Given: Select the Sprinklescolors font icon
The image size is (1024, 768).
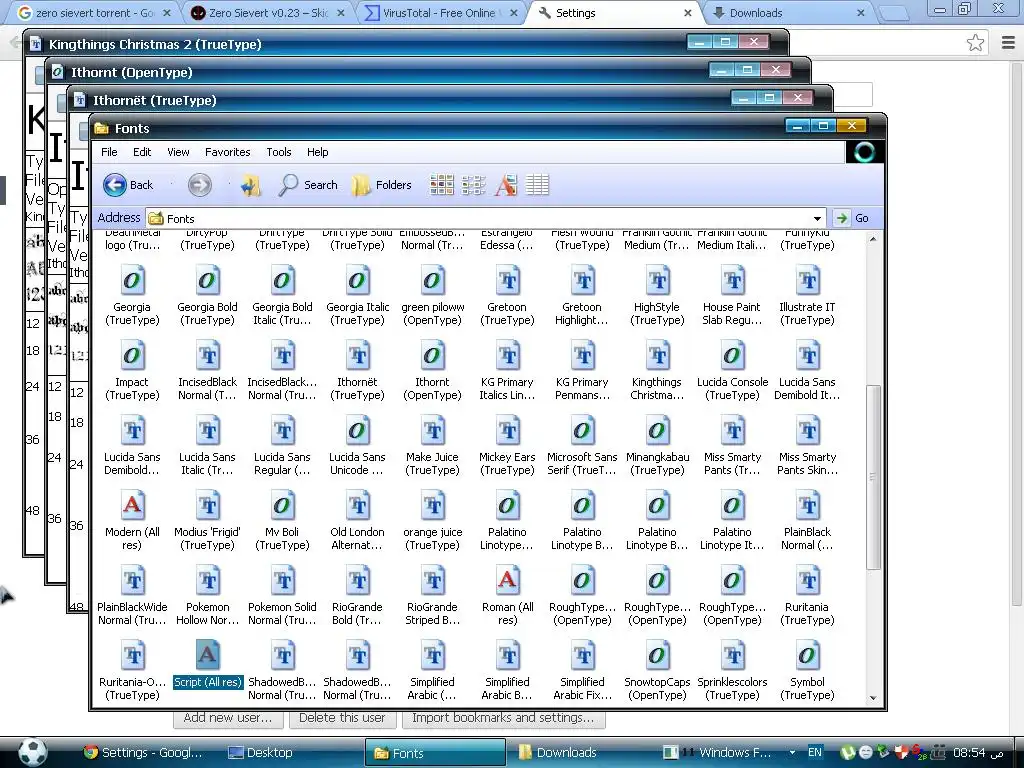Looking at the screenshot, I should (733, 655).
